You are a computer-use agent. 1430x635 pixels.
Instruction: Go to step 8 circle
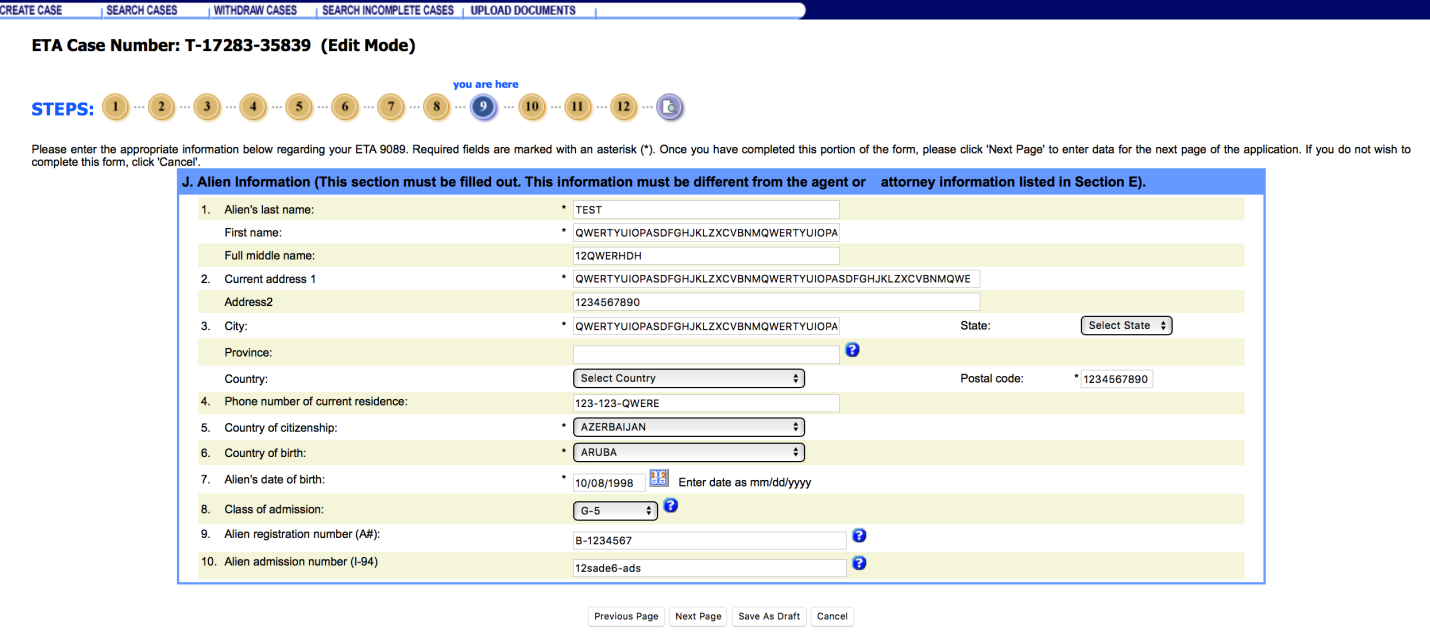(436, 107)
